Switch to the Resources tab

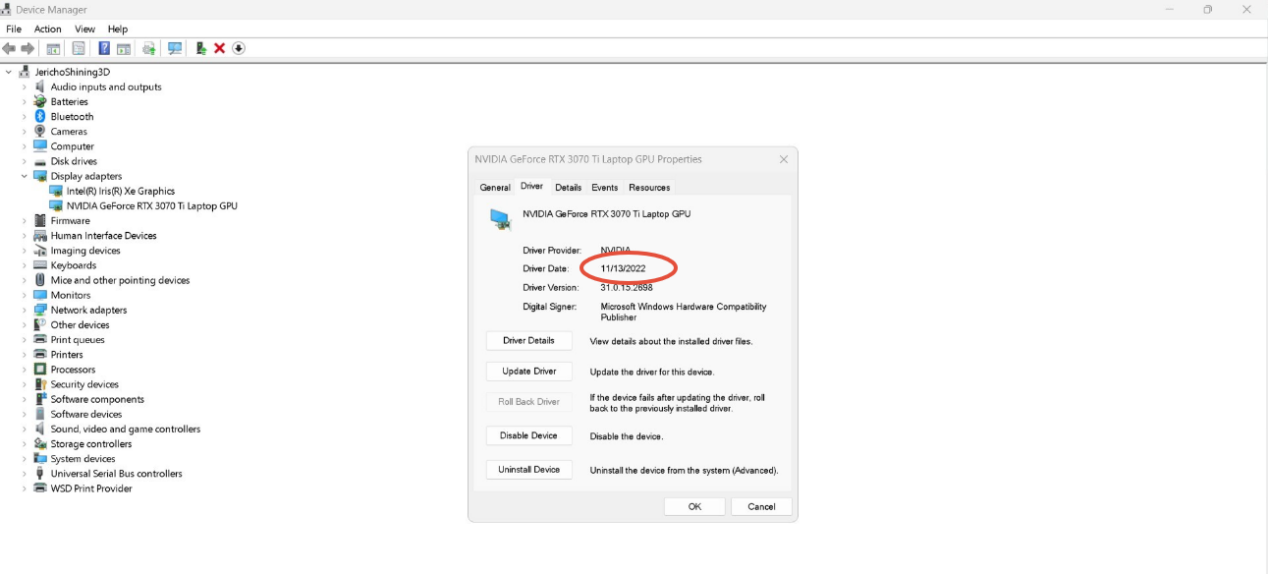click(649, 188)
